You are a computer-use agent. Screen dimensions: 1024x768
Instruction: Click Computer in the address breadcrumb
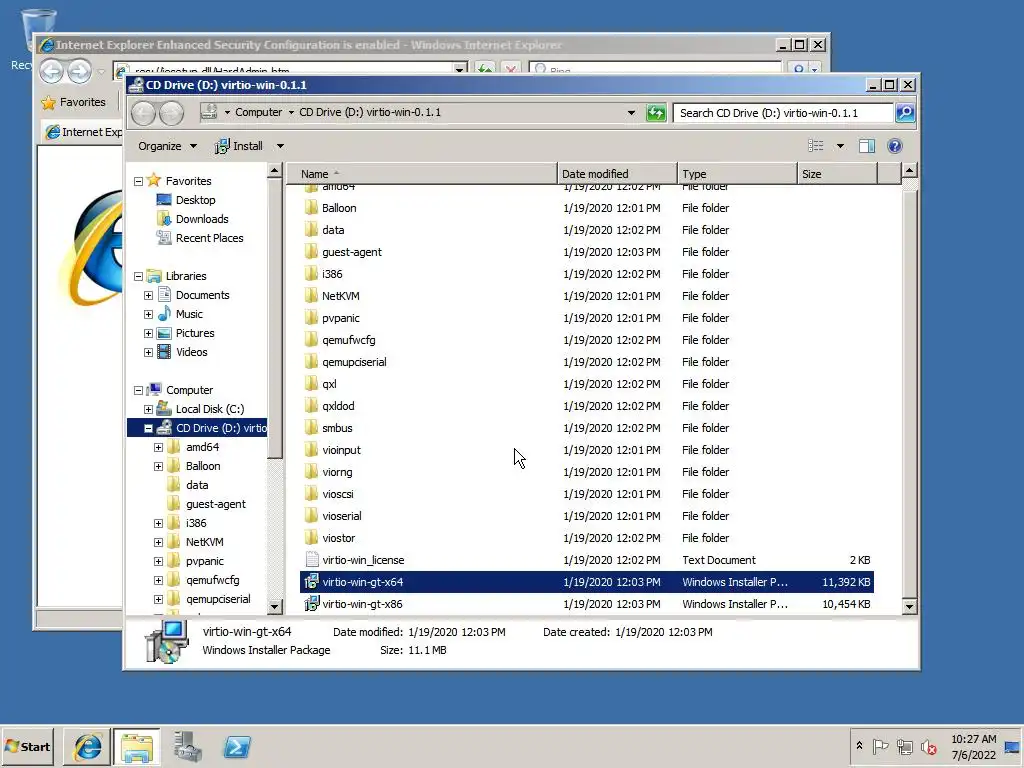[259, 112]
